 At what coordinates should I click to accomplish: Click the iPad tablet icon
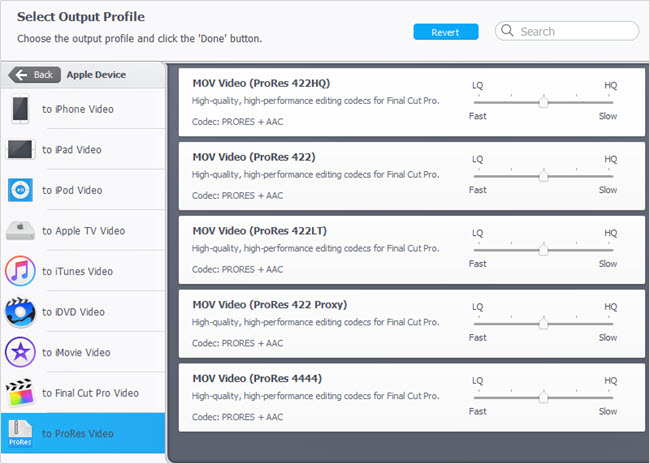pyautogui.click(x=20, y=149)
